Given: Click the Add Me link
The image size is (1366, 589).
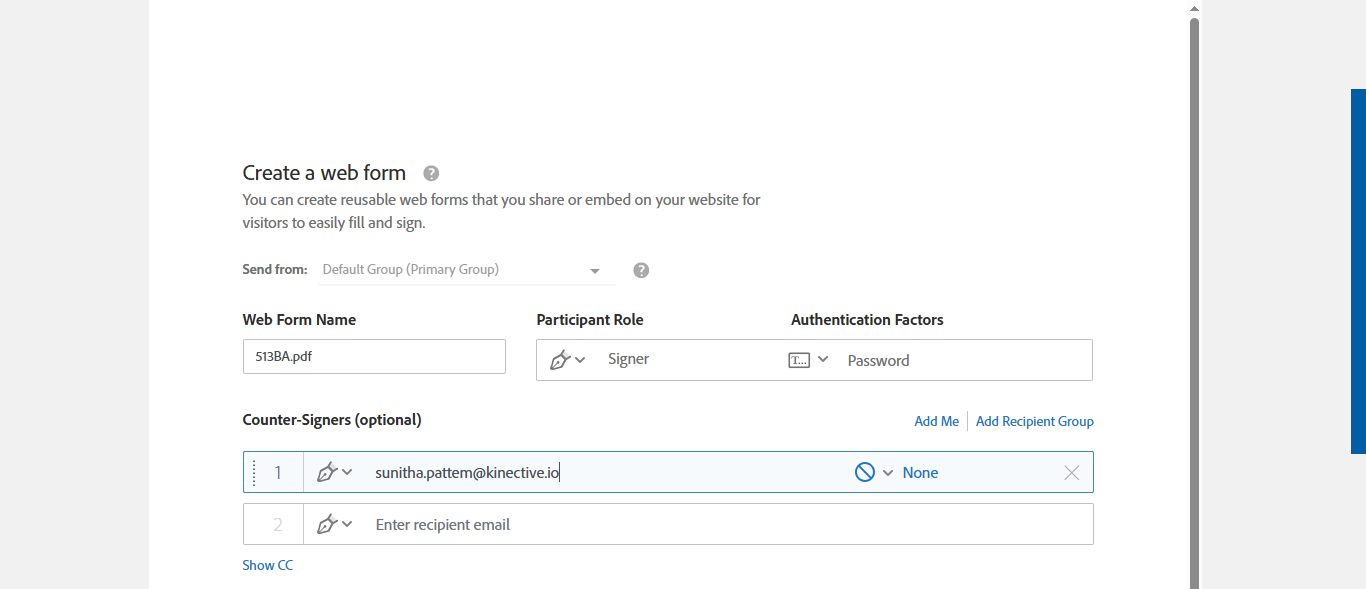Looking at the screenshot, I should (936, 421).
